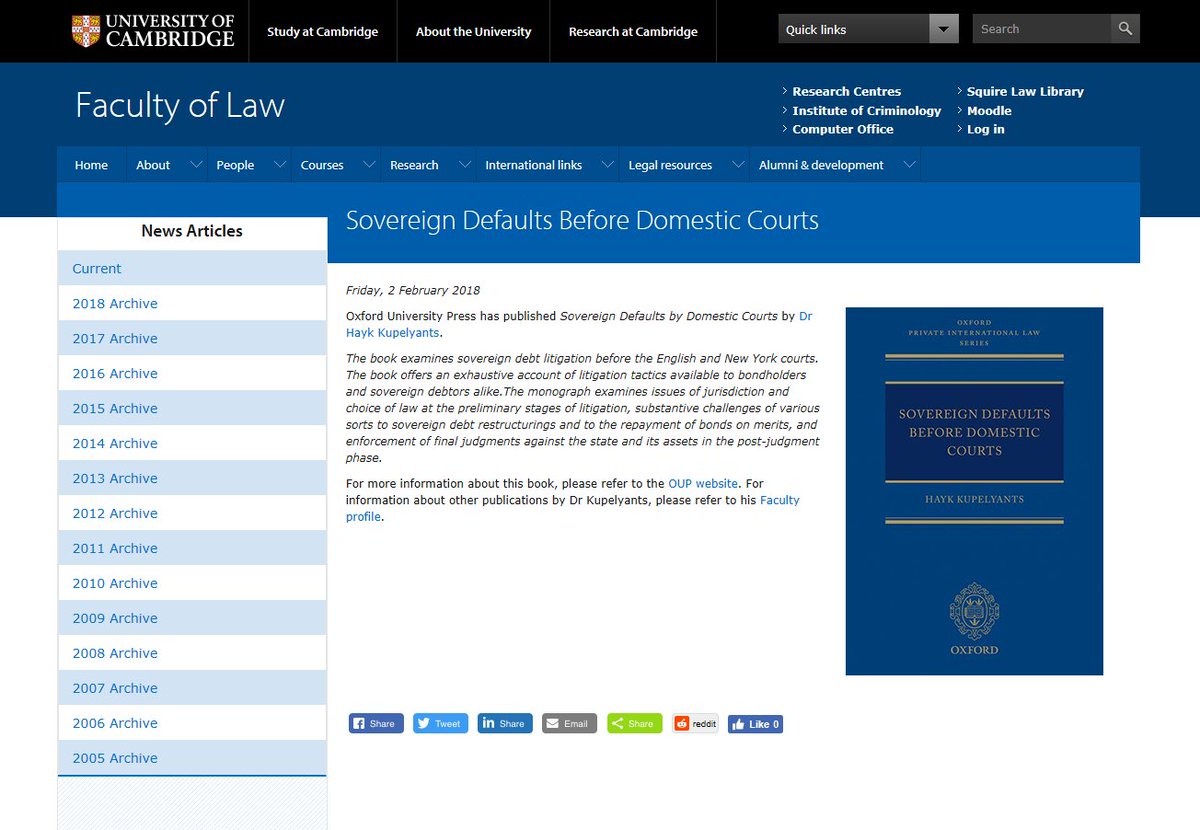Open the 2018 Archive
The height and width of the screenshot is (830, 1200).
click(192, 303)
